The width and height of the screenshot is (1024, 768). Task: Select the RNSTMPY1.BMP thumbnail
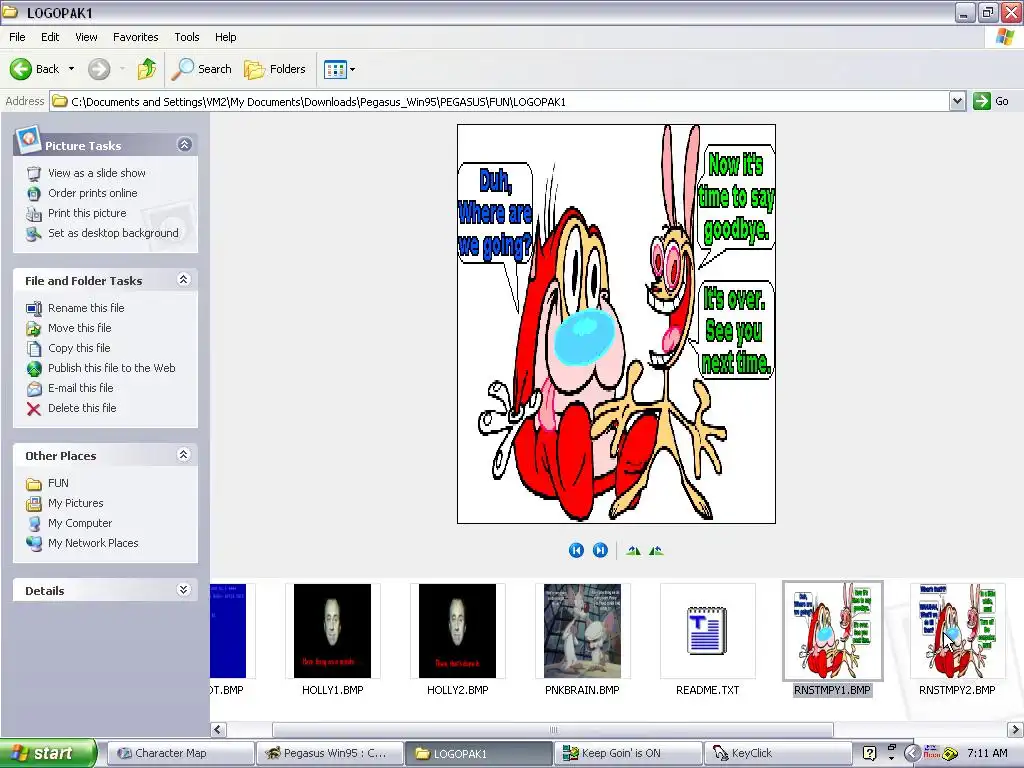[x=833, y=631]
